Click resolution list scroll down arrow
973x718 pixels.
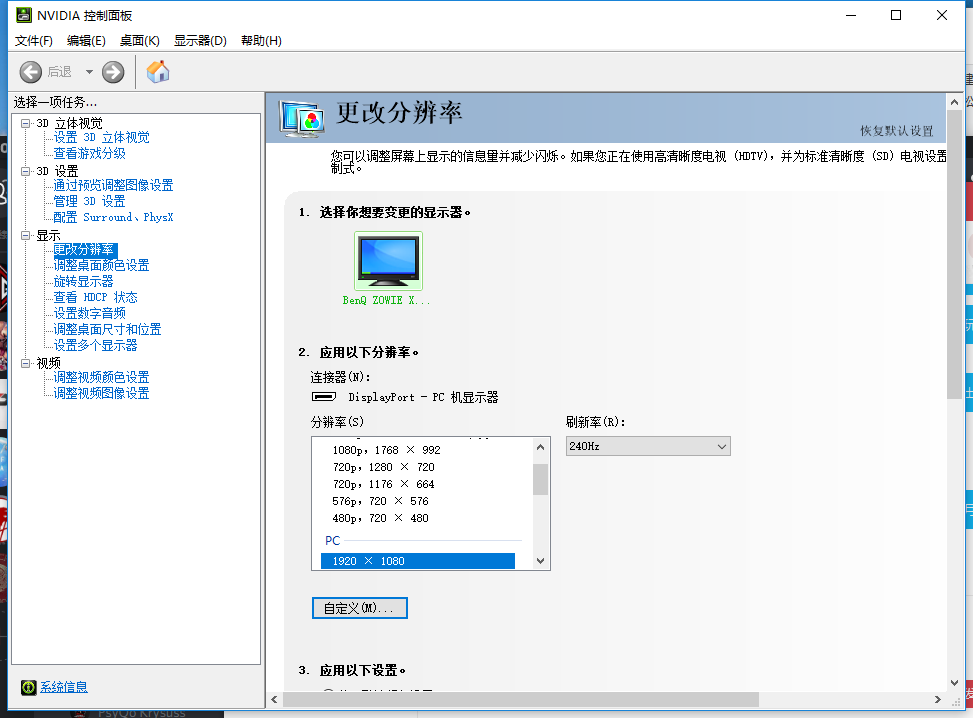pyautogui.click(x=540, y=561)
